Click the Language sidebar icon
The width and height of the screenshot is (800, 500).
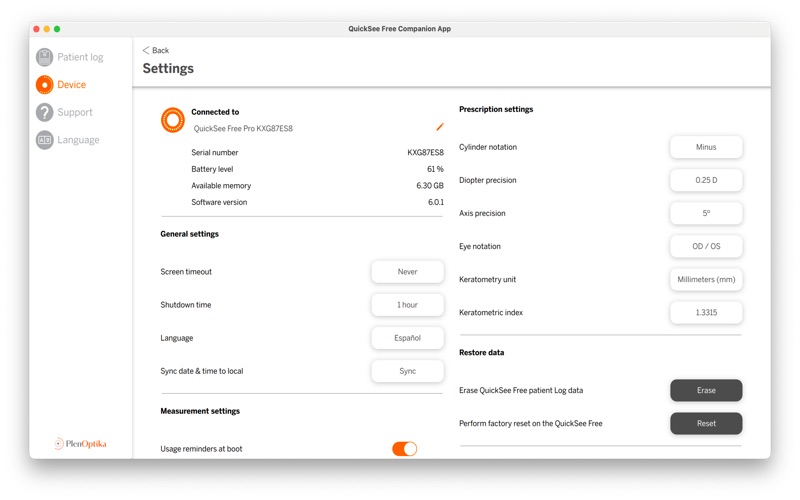(44, 140)
